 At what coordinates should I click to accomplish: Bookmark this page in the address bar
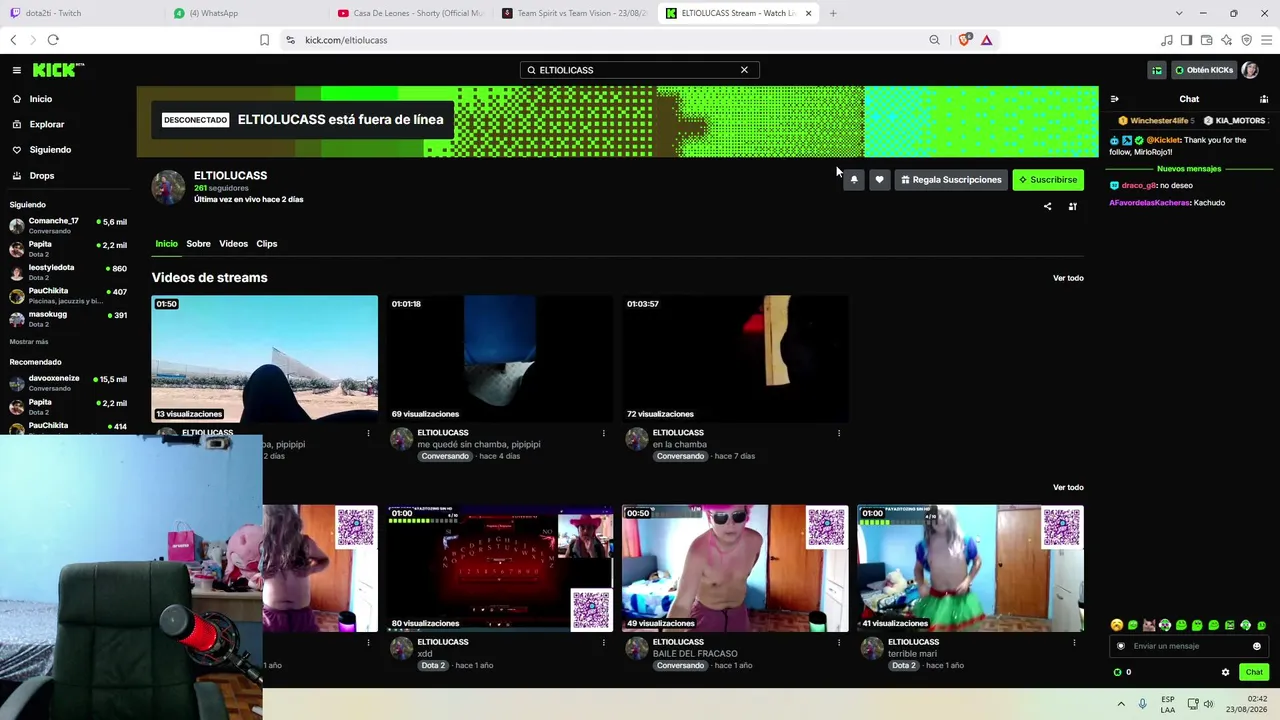tap(264, 40)
